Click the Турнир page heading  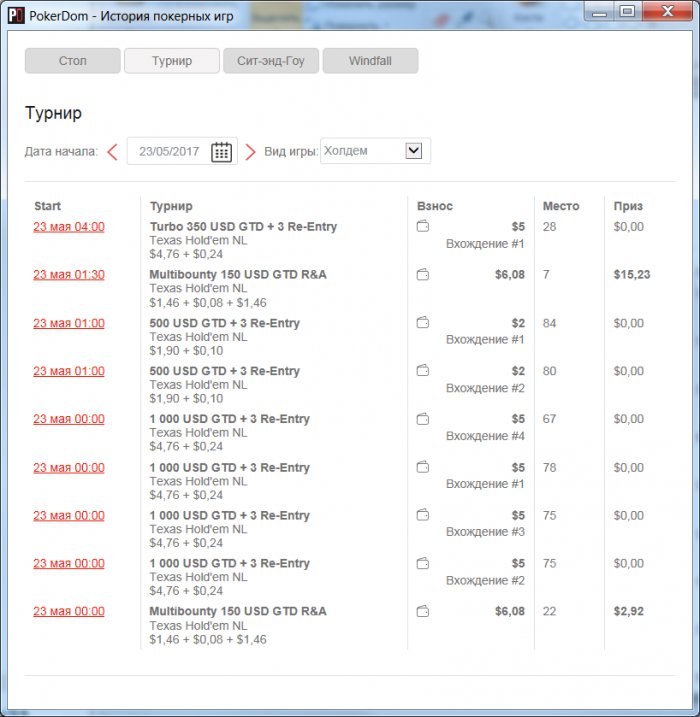pos(53,113)
